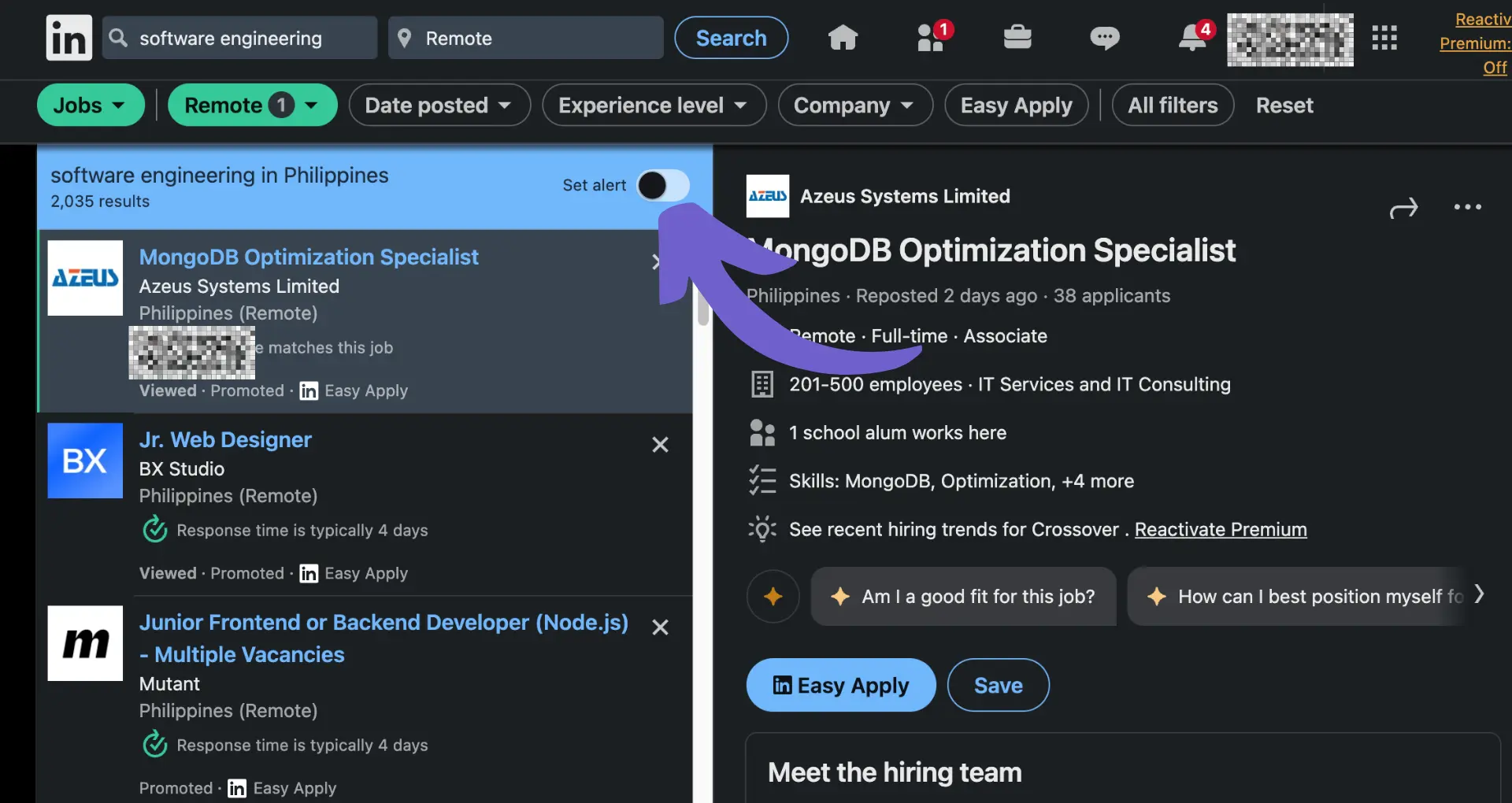Open the Jobs briefcase icon

(1017, 37)
